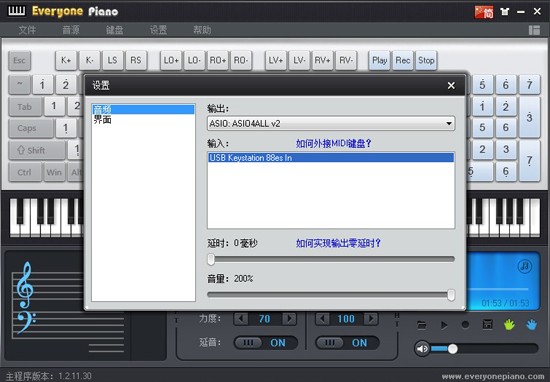550x382 pixels.
Task: Click the RV- velocity button
Action: pyautogui.click(x=346, y=60)
